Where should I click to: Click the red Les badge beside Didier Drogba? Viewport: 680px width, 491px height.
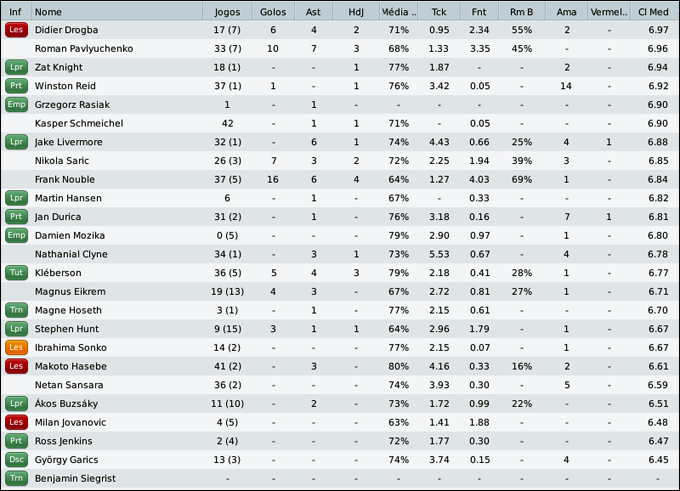15,30
